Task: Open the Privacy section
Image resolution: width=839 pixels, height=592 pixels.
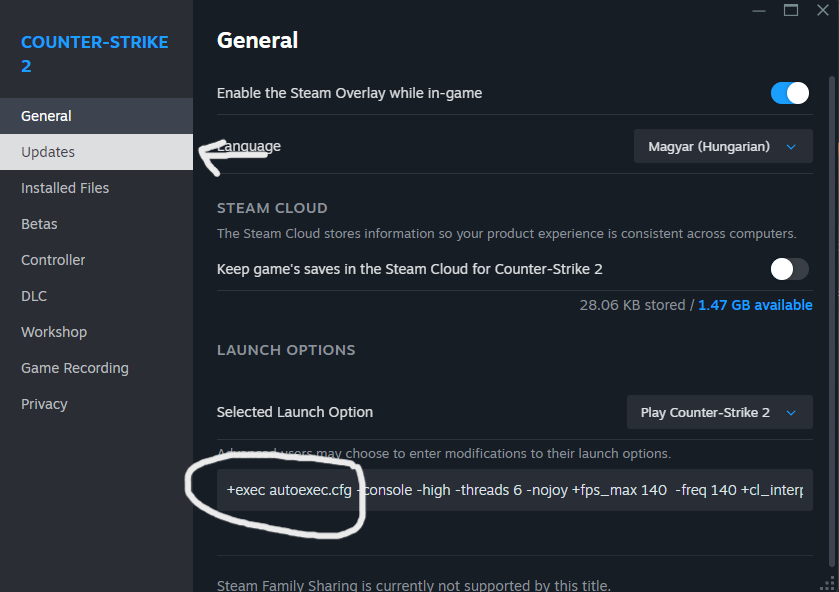Action: [x=96, y=404]
